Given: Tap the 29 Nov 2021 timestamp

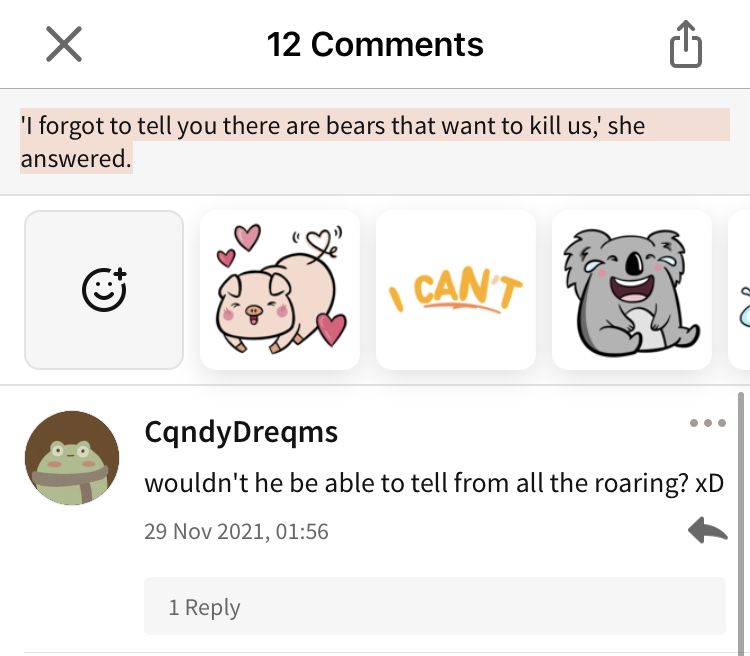Looking at the screenshot, I should pyautogui.click(x=236, y=532).
